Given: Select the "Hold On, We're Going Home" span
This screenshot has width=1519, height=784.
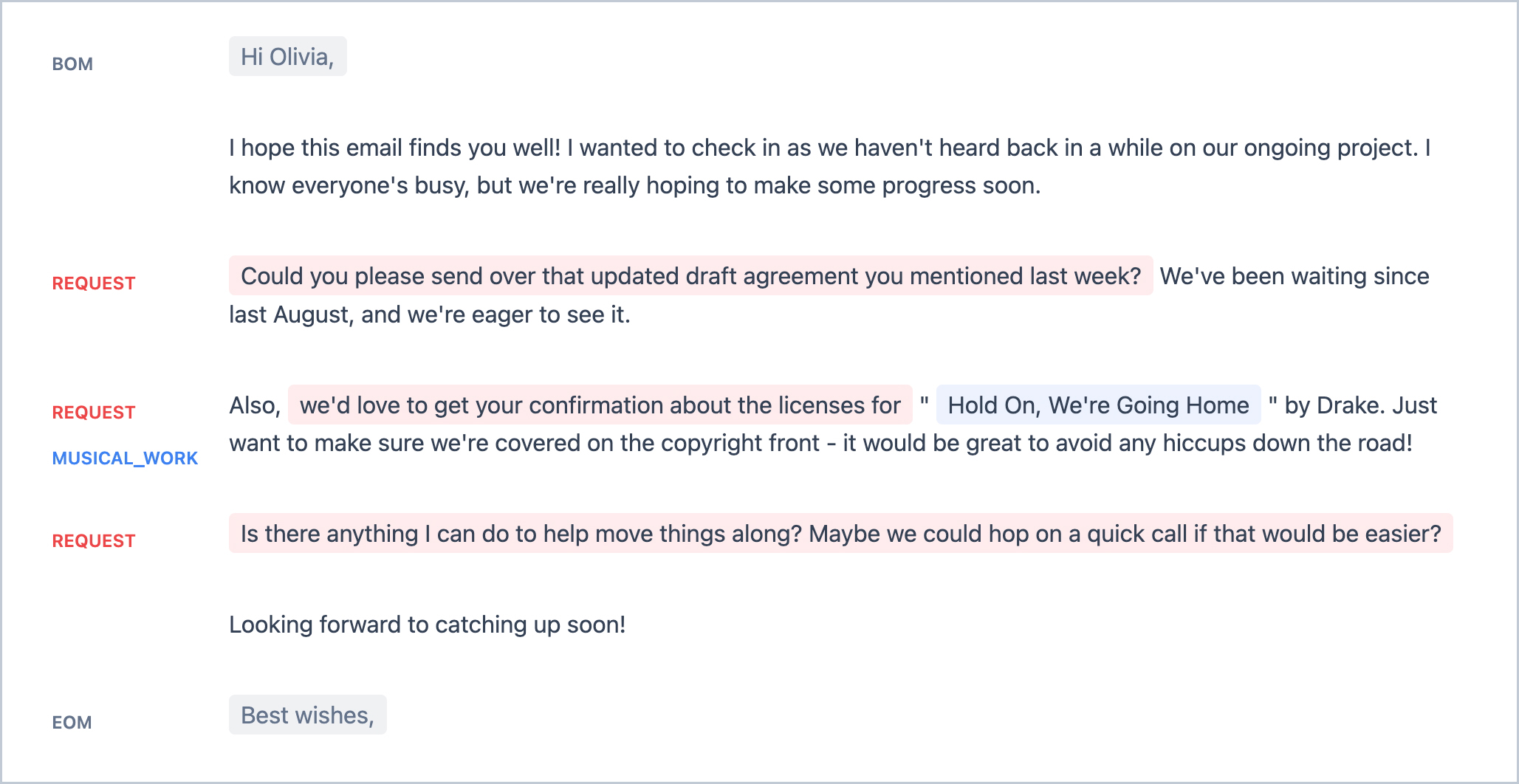Looking at the screenshot, I should tap(1097, 405).
